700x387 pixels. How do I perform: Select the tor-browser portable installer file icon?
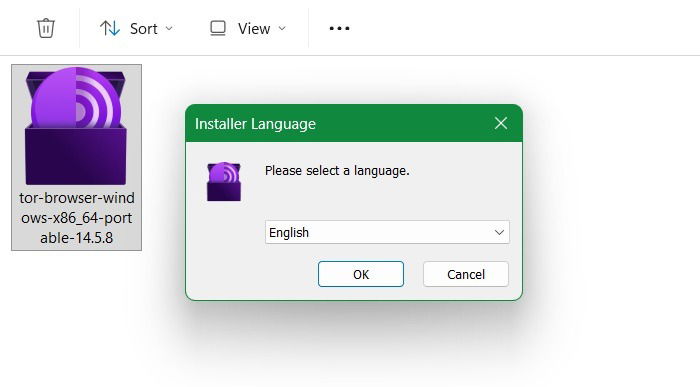(76, 126)
